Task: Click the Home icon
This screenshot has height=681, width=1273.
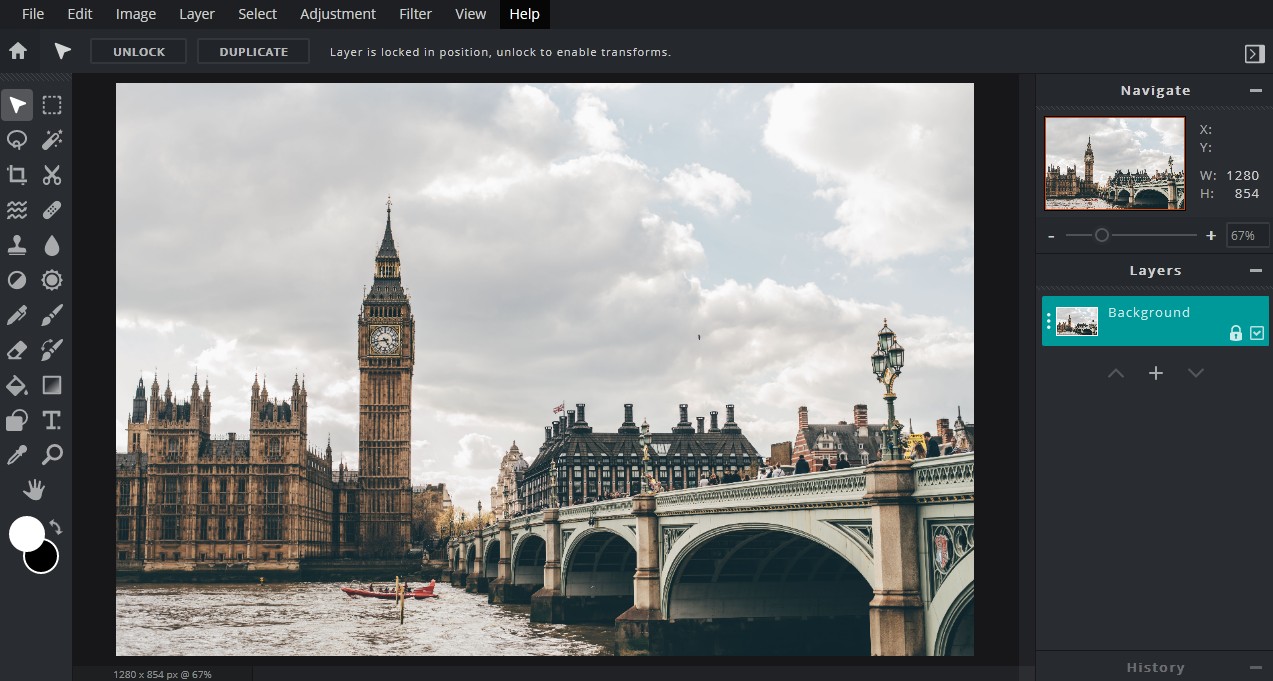Action: [x=18, y=51]
